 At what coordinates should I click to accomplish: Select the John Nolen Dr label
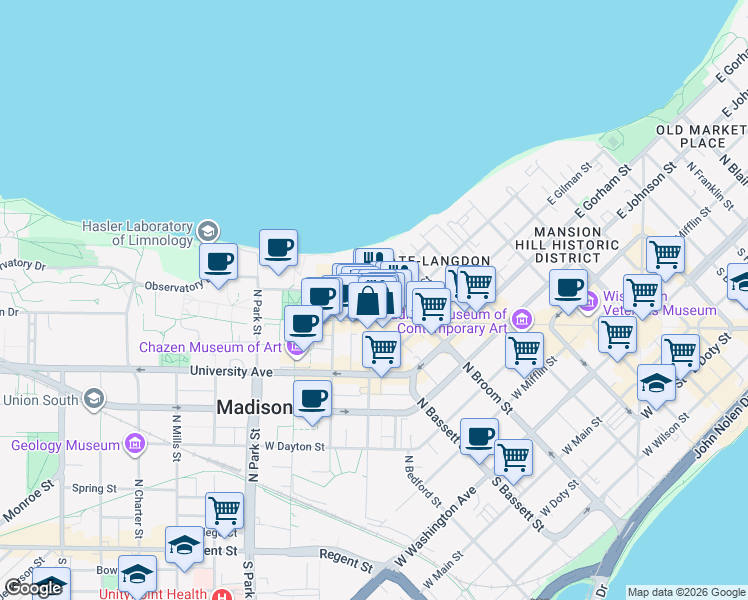tap(721, 427)
